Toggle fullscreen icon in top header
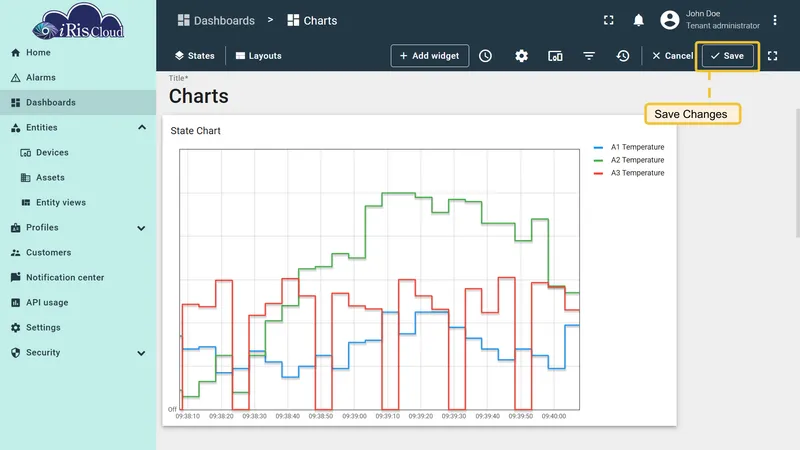Screen dimensions: 800x450 click(x=608, y=20)
